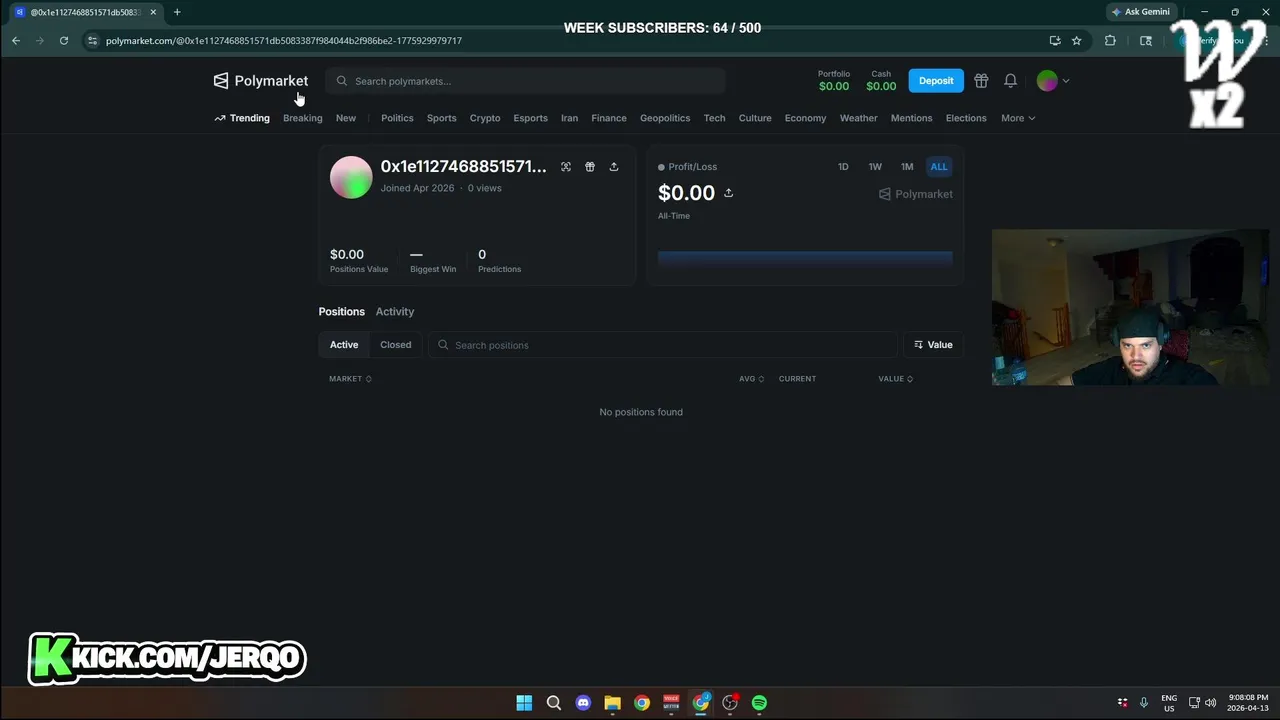Viewport: 1280px width, 720px height.
Task: Open the Trending category
Action: [x=242, y=118]
